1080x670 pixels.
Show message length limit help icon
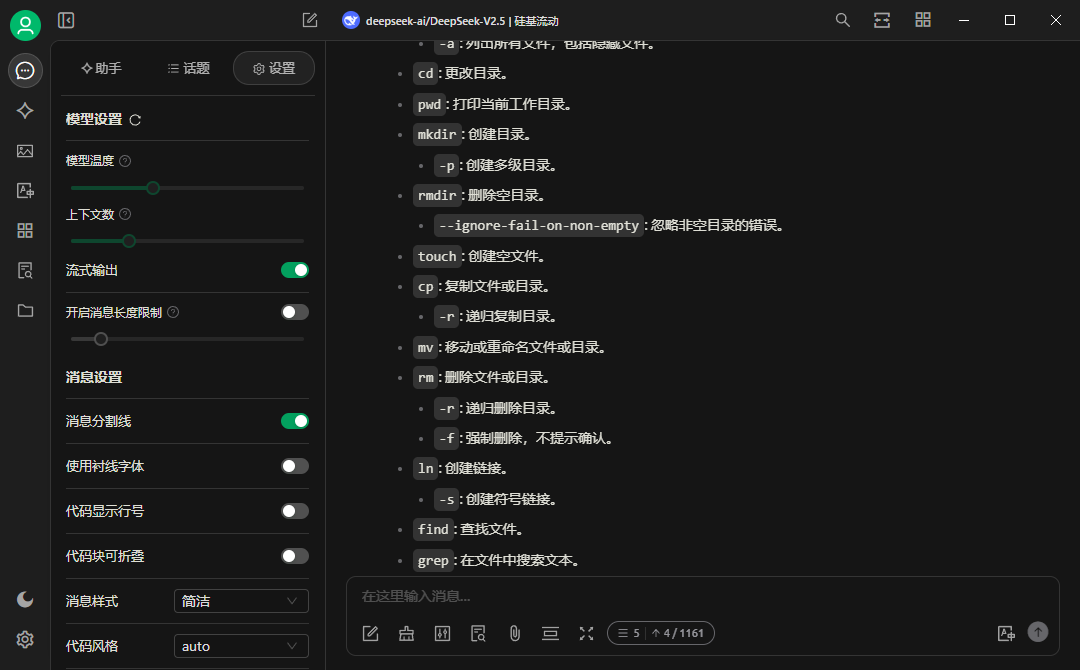(174, 312)
